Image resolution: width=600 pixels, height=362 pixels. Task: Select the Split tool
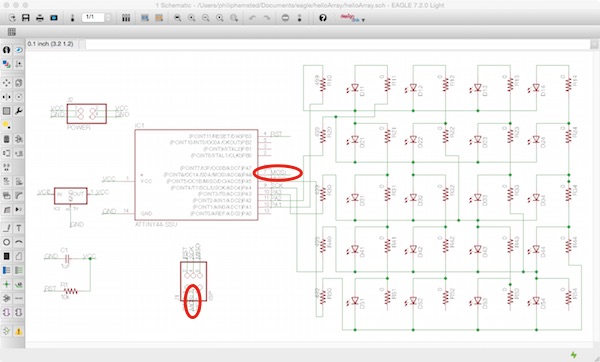[7, 210]
